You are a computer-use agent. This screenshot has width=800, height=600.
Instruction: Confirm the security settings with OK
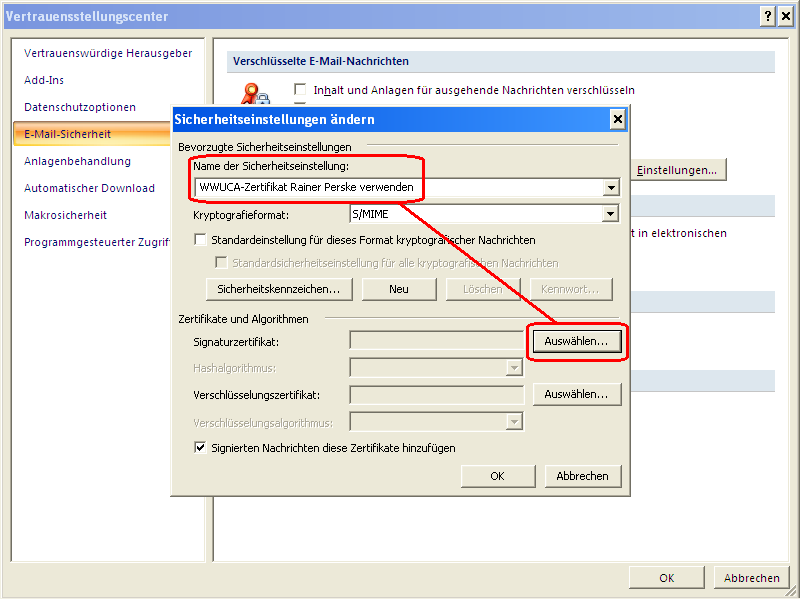click(x=497, y=475)
